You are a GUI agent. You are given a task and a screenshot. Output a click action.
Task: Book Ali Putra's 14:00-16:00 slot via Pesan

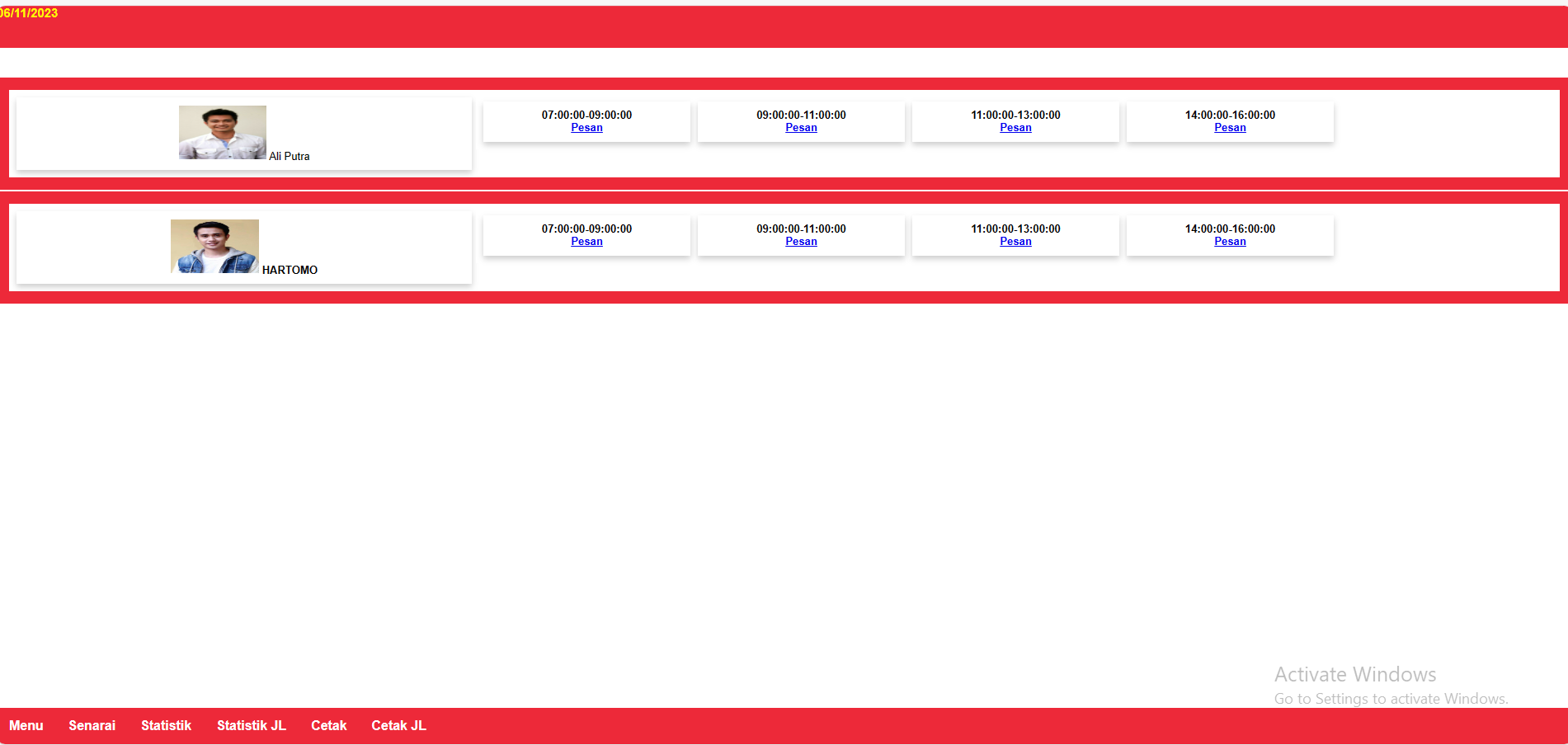coord(1230,128)
